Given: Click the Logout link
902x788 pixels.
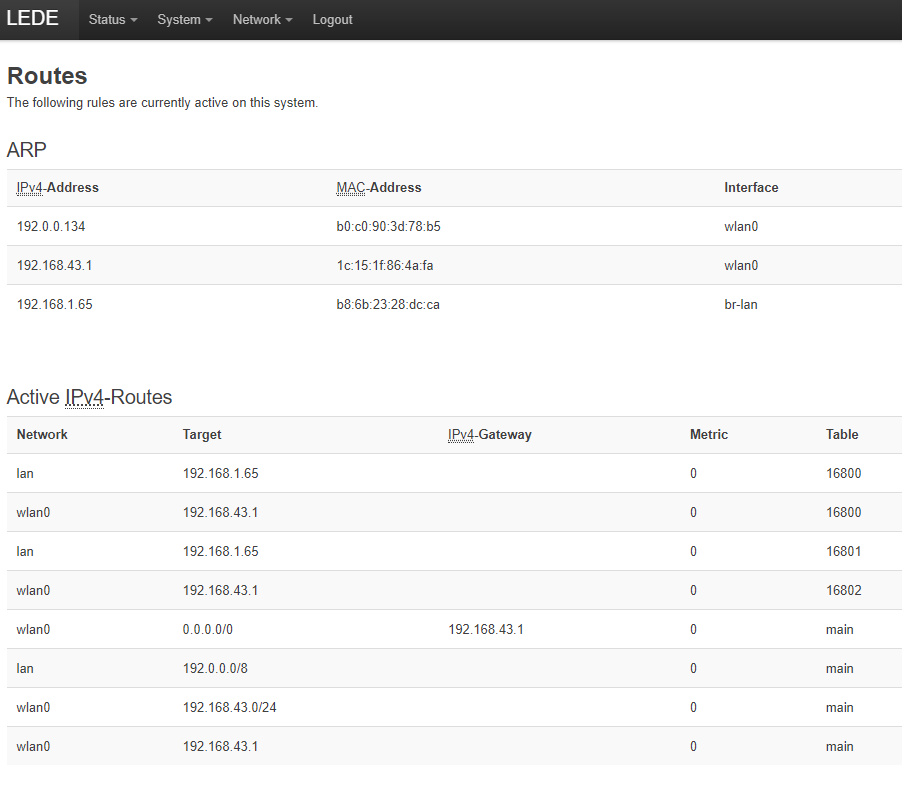Looking at the screenshot, I should coord(332,20).
